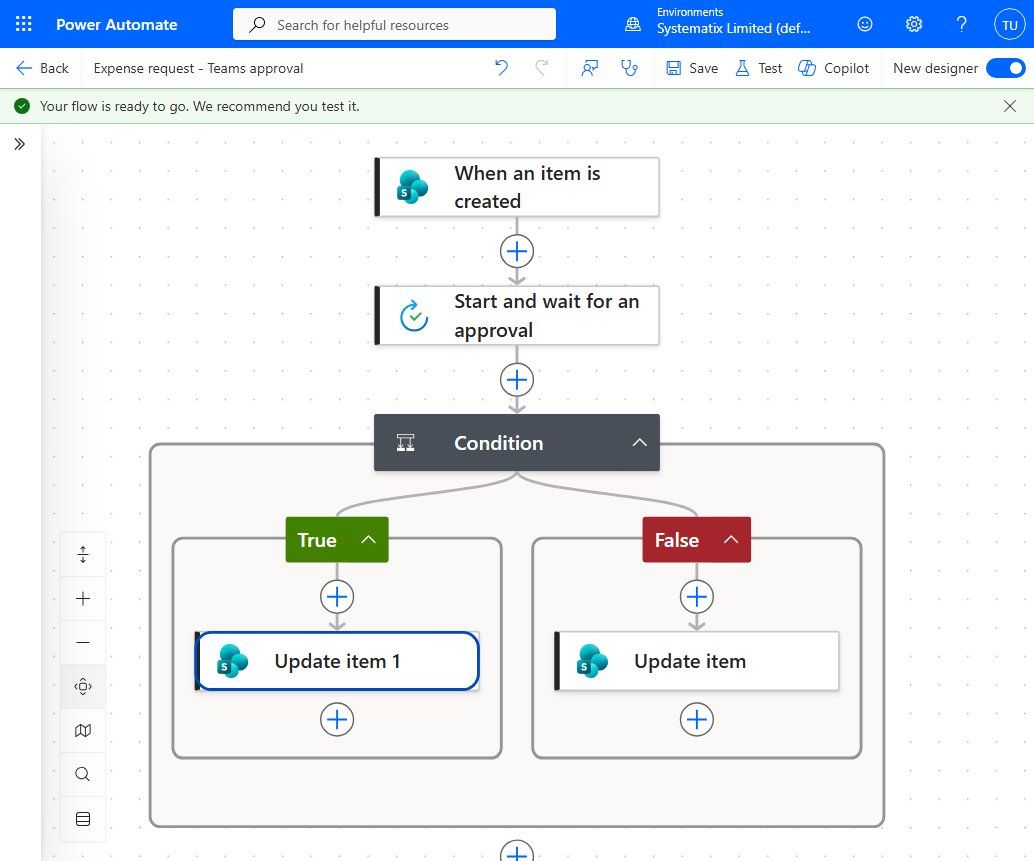Collapse the False branch chevron
The width and height of the screenshot is (1034, 861).
(731, 539)
